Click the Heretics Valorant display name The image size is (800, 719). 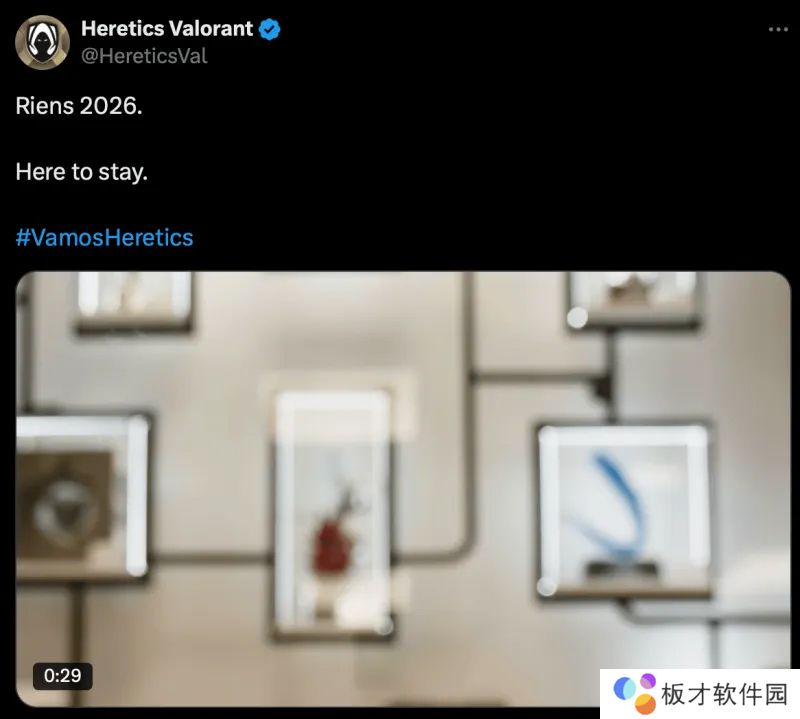(167, 29)
